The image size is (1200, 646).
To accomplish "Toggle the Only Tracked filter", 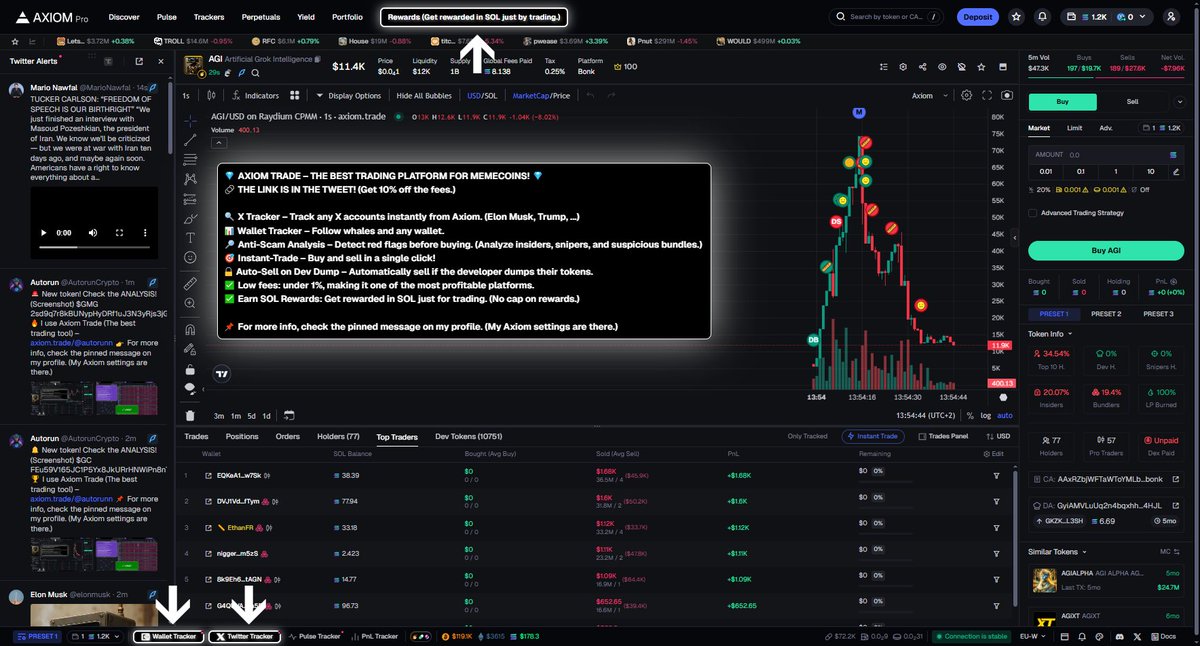I will pyautogui.click(x=808, y=436).
